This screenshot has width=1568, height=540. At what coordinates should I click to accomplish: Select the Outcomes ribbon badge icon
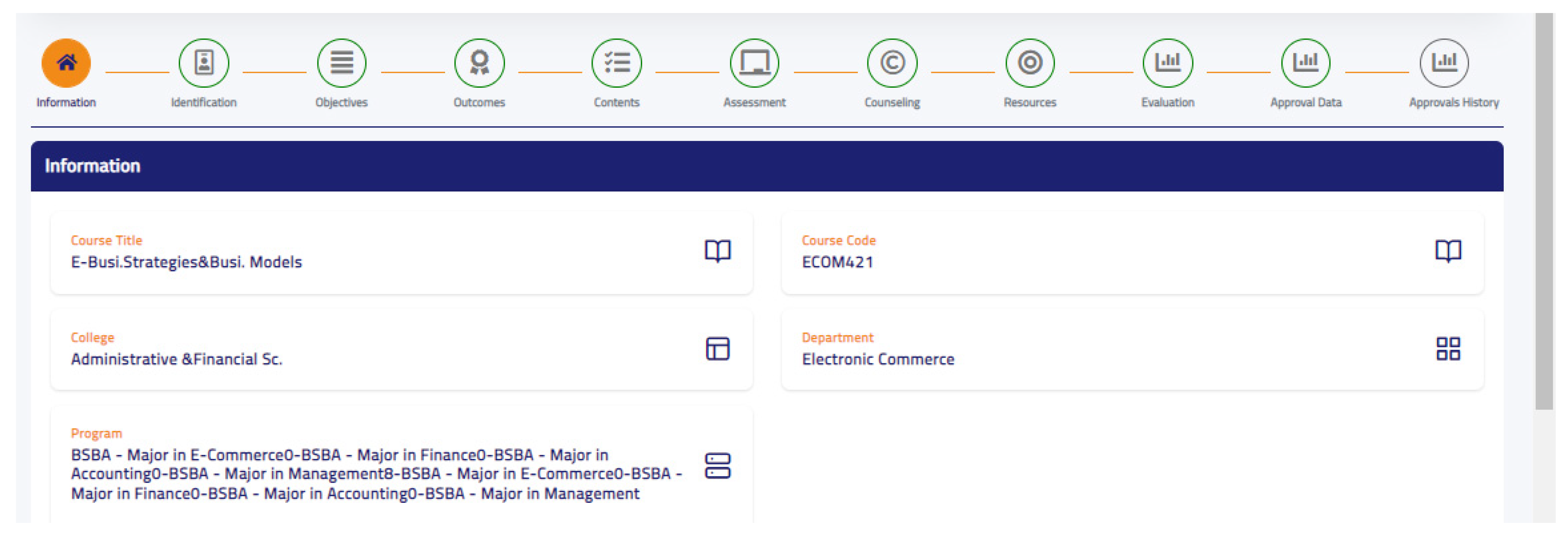(479, 63)
